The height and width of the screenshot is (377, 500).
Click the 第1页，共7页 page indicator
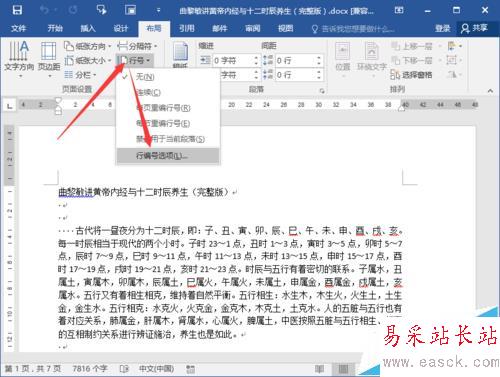point(33,369)
